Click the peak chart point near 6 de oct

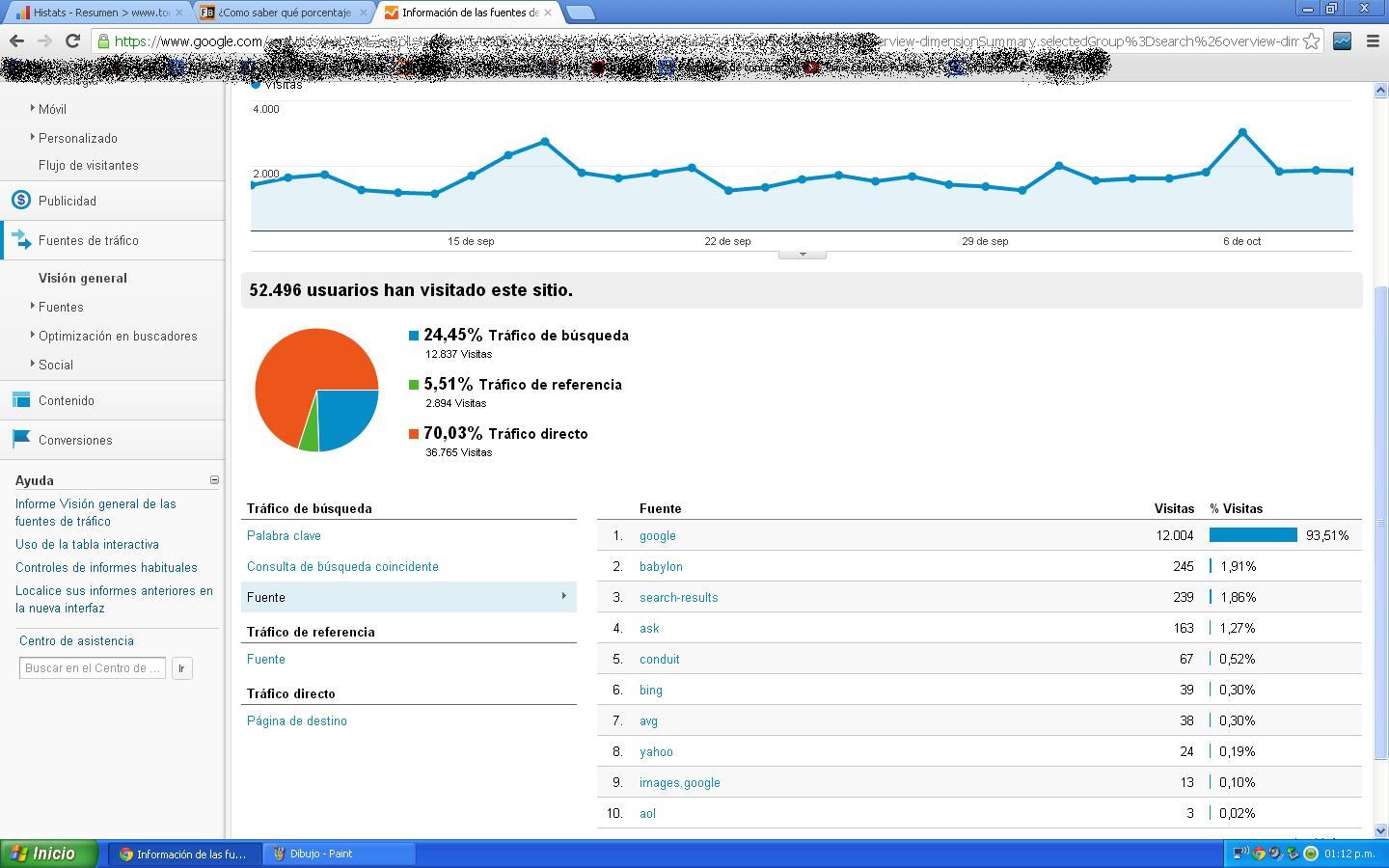pyautogui.click(x=1242, y=132)
